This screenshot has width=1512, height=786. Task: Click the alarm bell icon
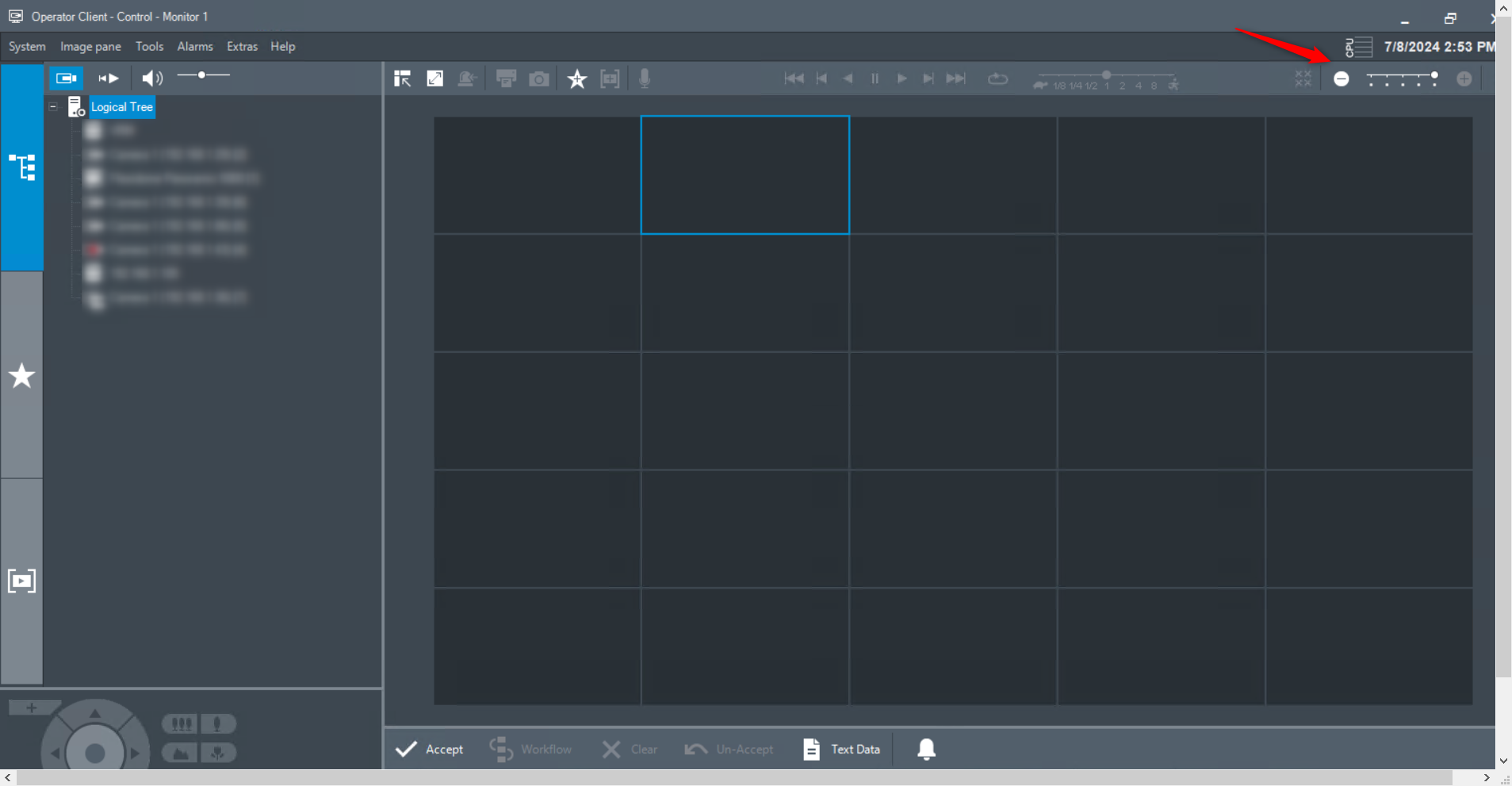pyautogui.click(x=926, y=749)
